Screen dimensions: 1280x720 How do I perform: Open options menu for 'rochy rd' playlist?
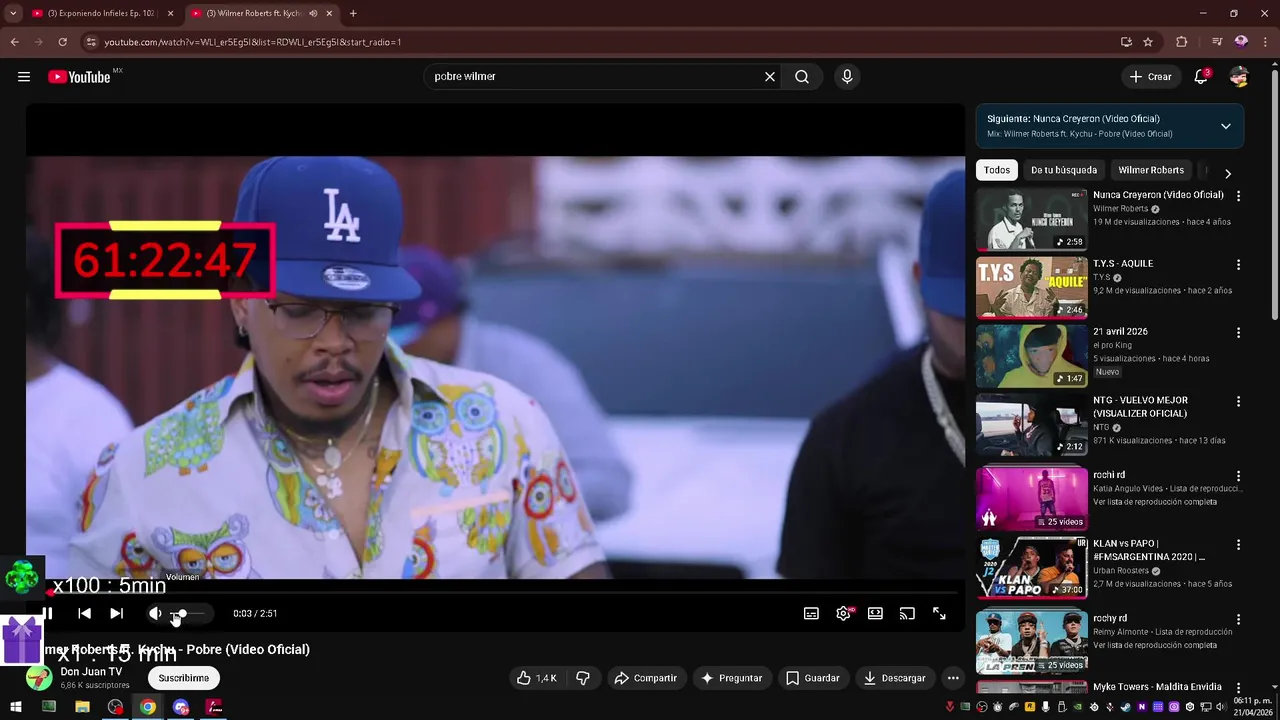pos(1238,619)
